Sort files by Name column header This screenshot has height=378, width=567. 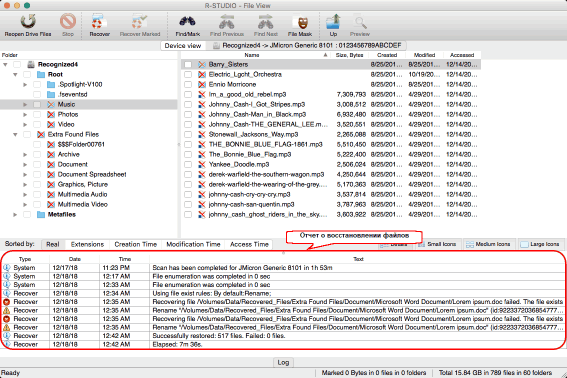255,55
